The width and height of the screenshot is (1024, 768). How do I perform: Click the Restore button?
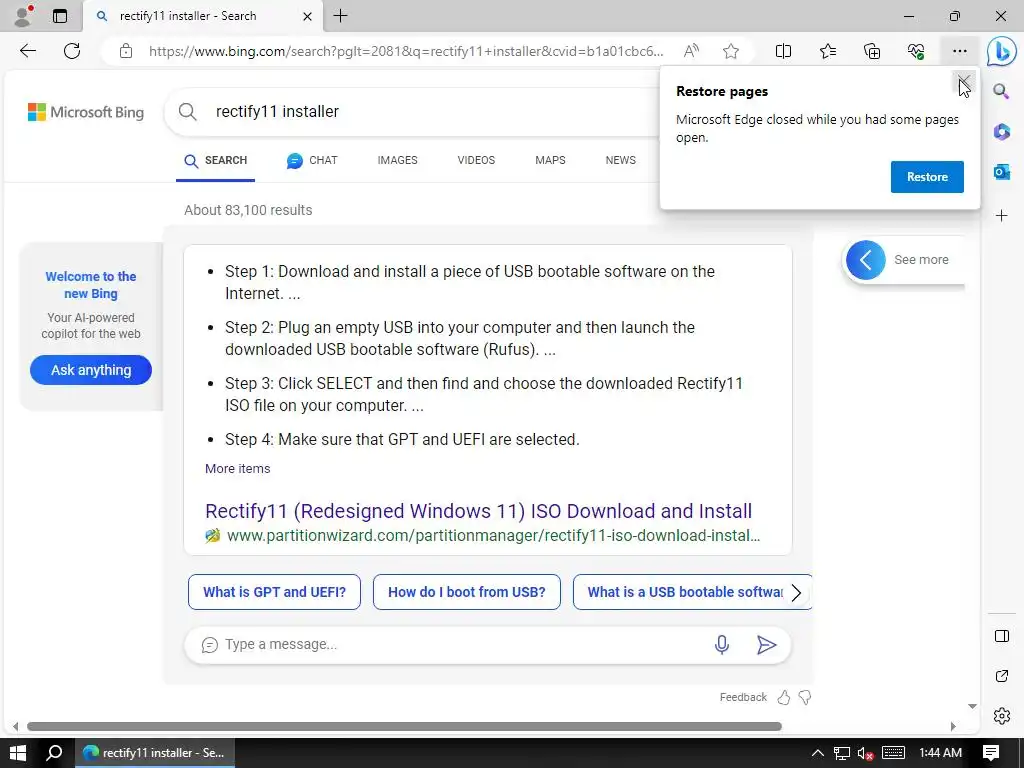click(927, 177)
